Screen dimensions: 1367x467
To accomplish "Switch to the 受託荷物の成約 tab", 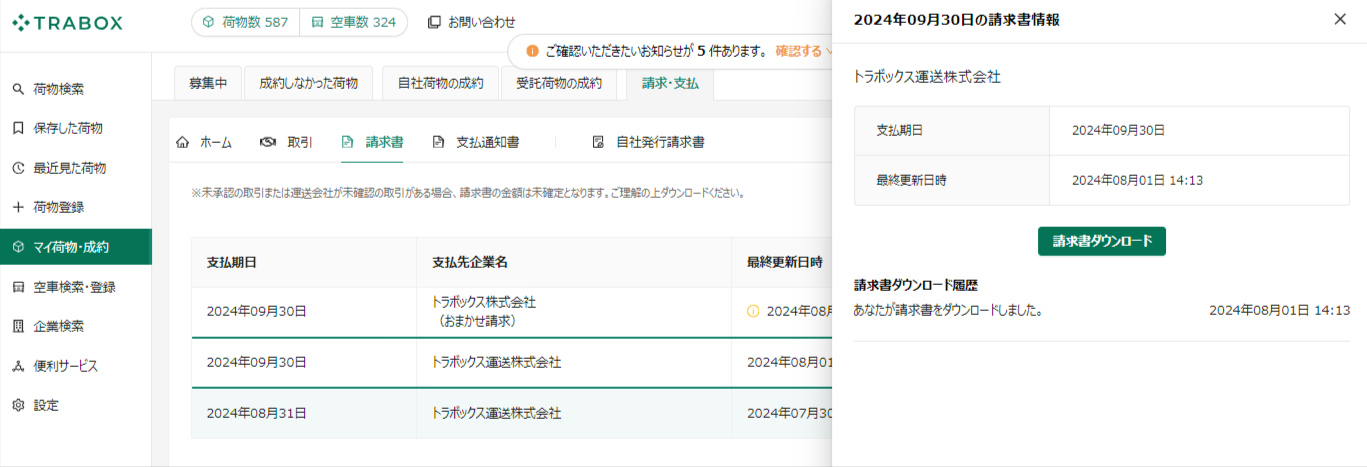I will point(559,84).
